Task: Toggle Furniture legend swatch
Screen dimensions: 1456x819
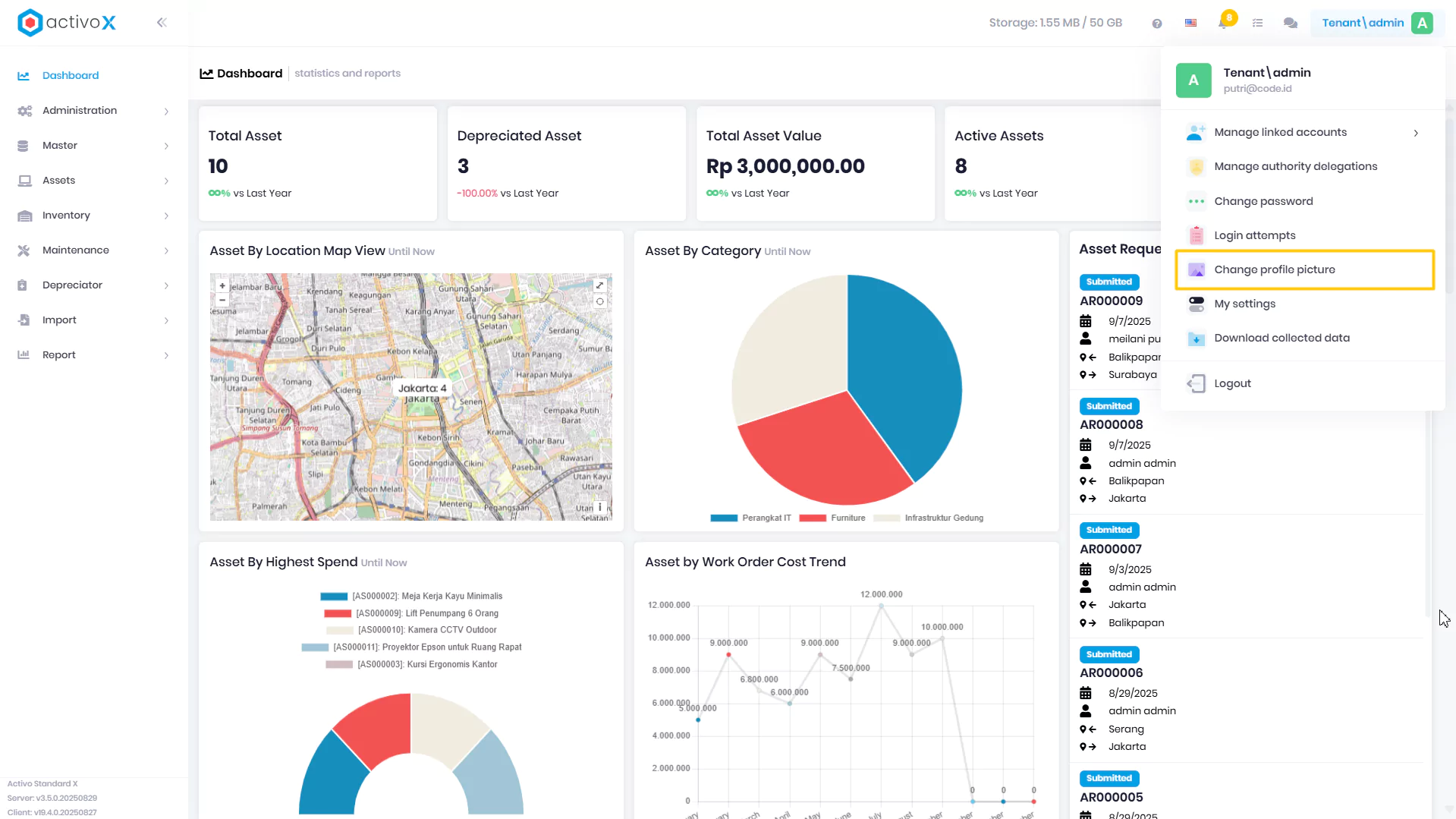Action: (x=813, y=518)
